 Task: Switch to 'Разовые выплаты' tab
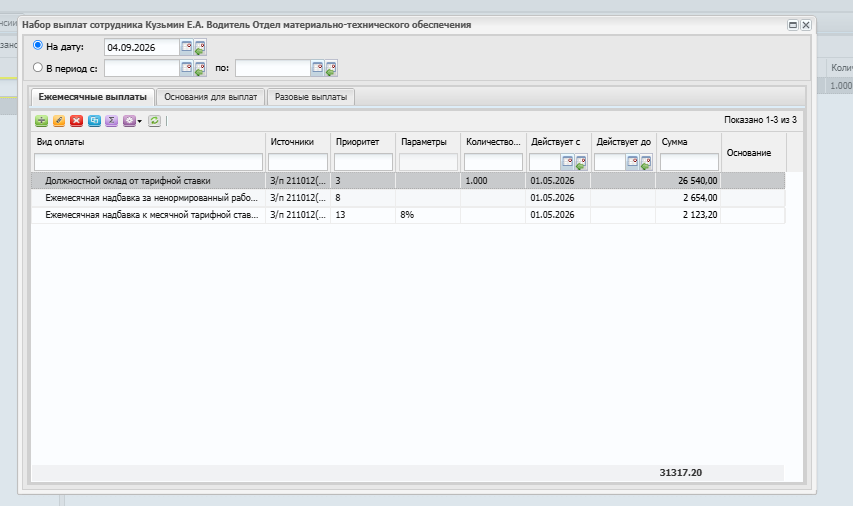tap(311, 97)
